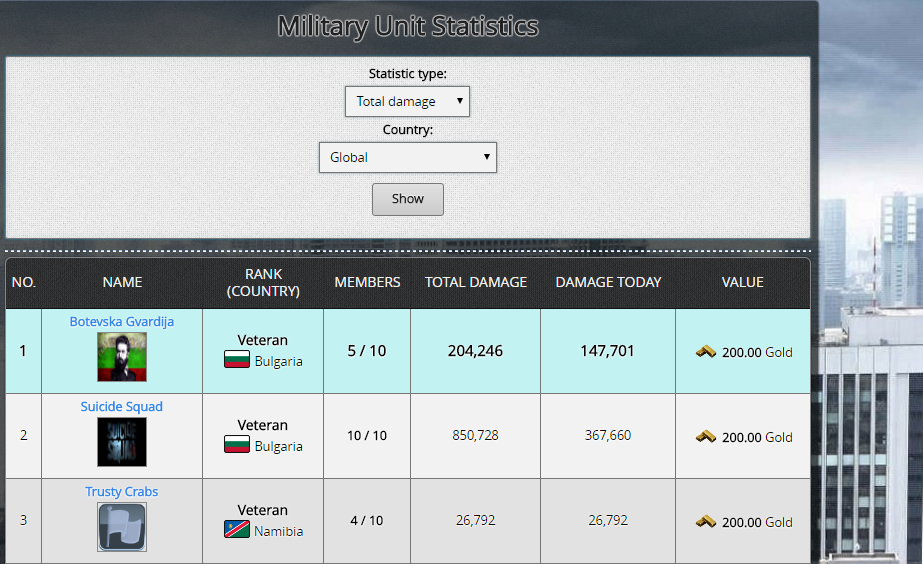Open the Trusty Crabs unit link
Screen dimensions: 923x564
[x=122, y=491]
